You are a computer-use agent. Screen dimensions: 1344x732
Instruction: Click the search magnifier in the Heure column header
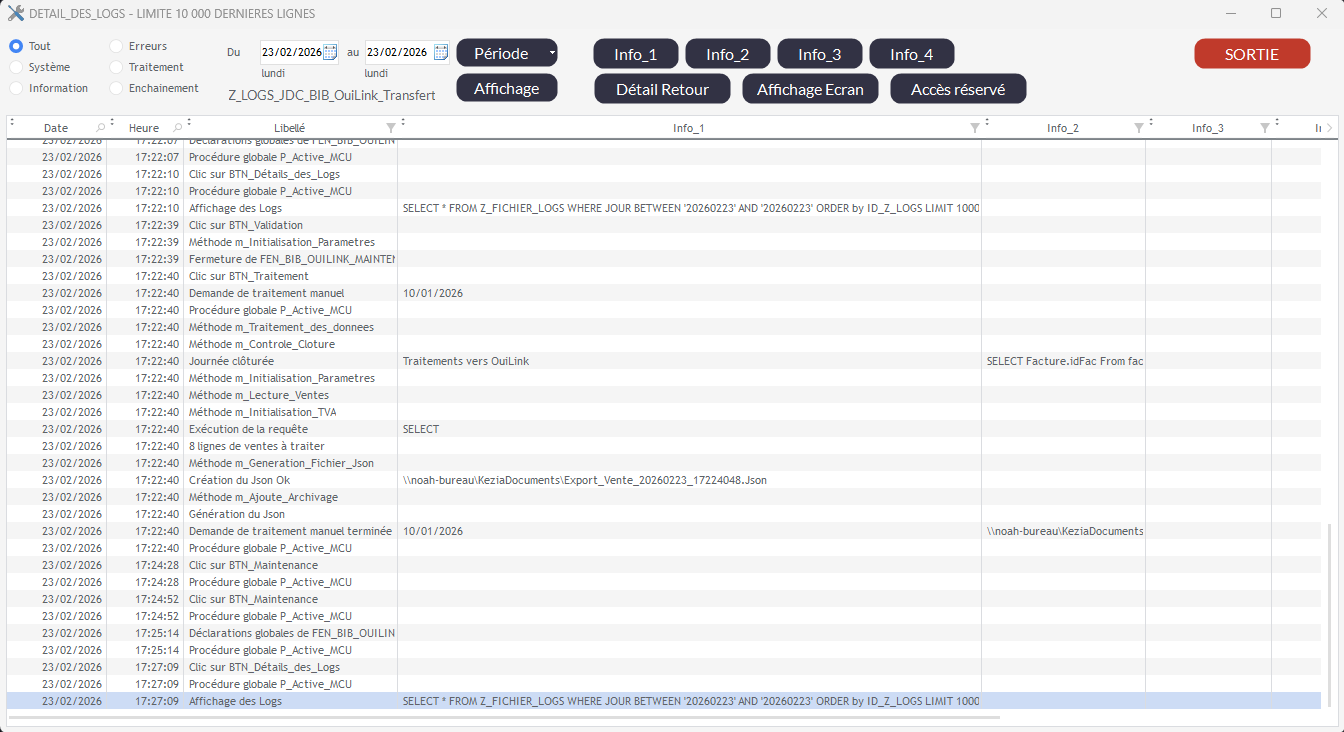pyautogui.click(x=177, y=128)
